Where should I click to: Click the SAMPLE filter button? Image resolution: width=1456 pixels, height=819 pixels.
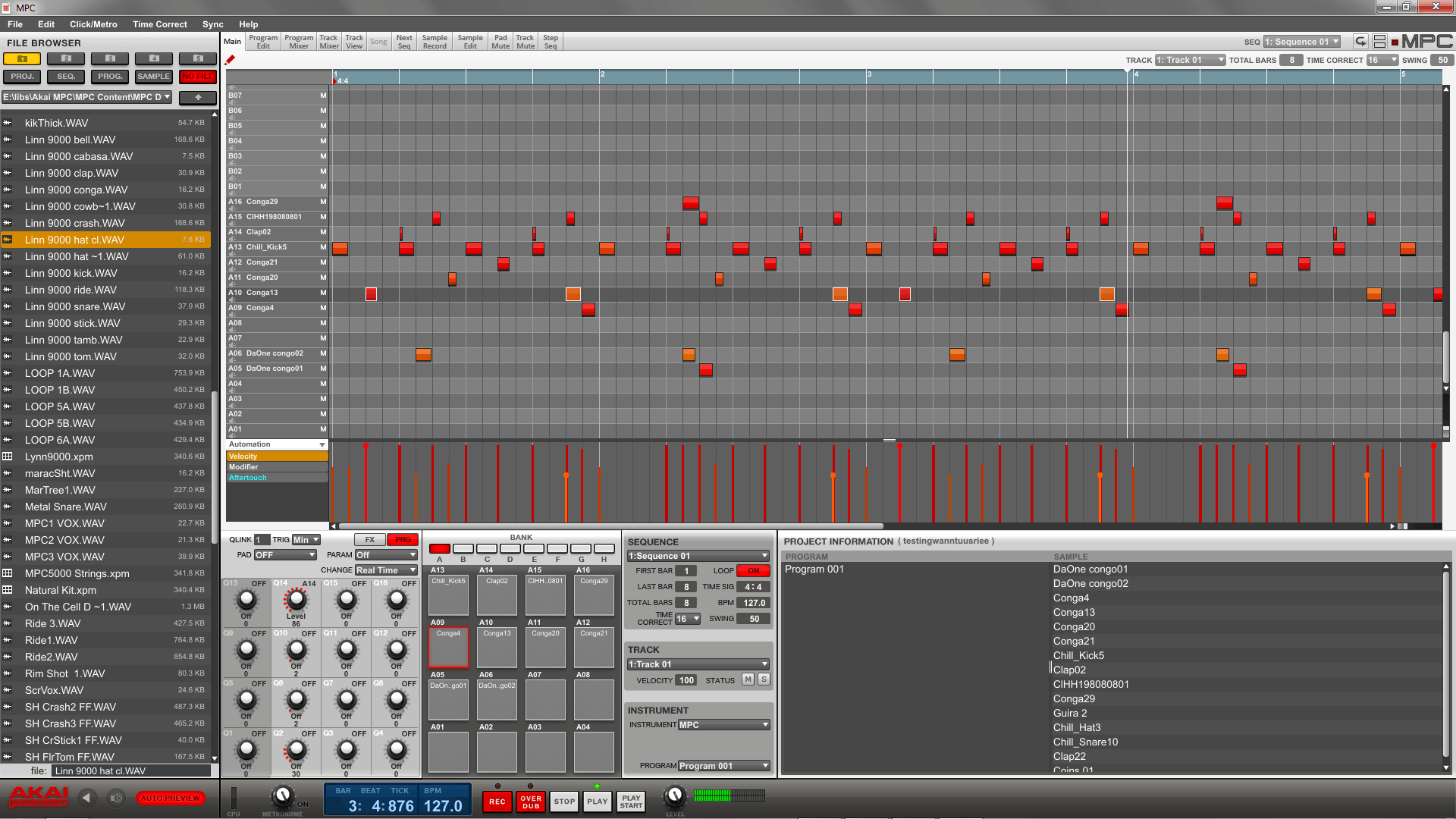(153, 77)
